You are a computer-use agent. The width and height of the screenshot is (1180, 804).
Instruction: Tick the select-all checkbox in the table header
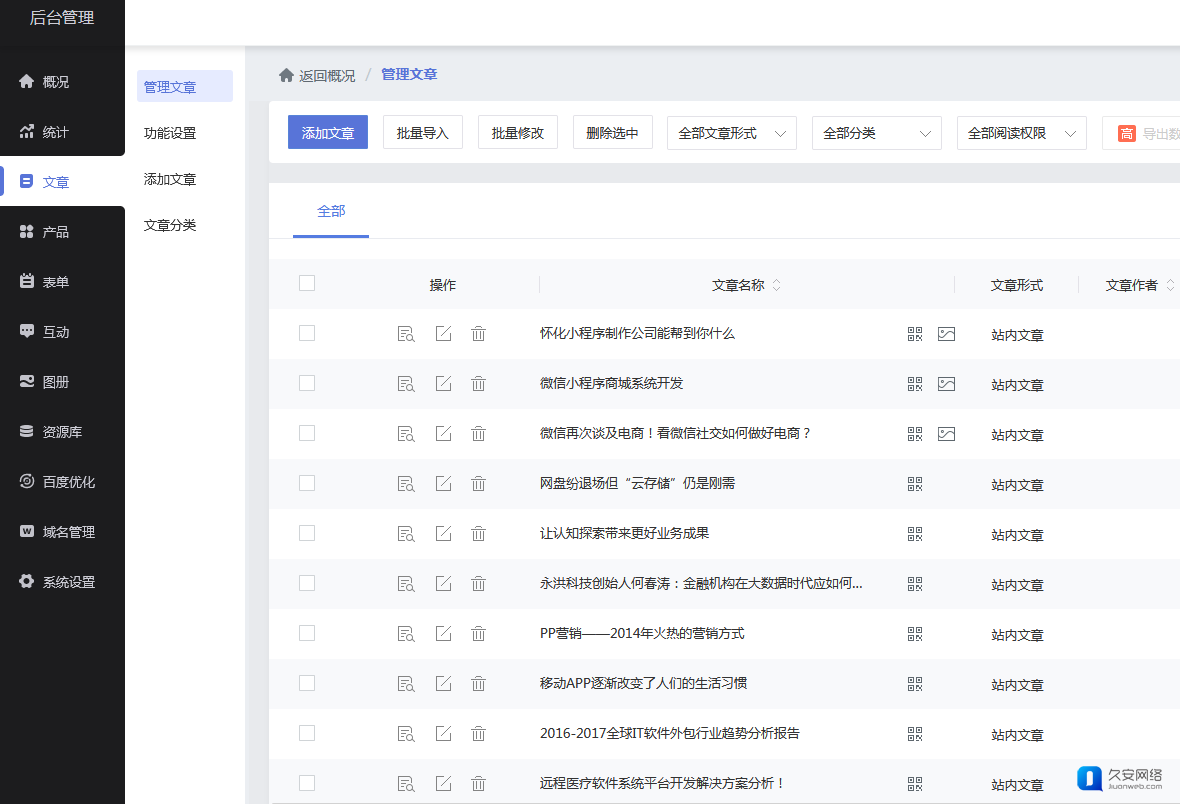tap(307, 283)
